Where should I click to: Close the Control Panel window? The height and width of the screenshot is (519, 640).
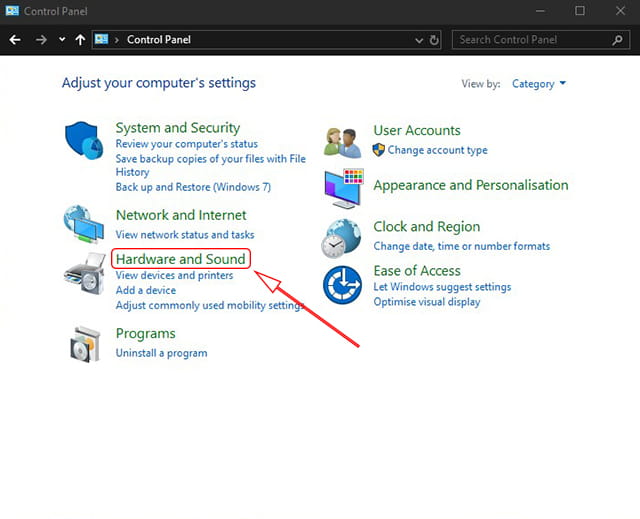pos(620,11)
